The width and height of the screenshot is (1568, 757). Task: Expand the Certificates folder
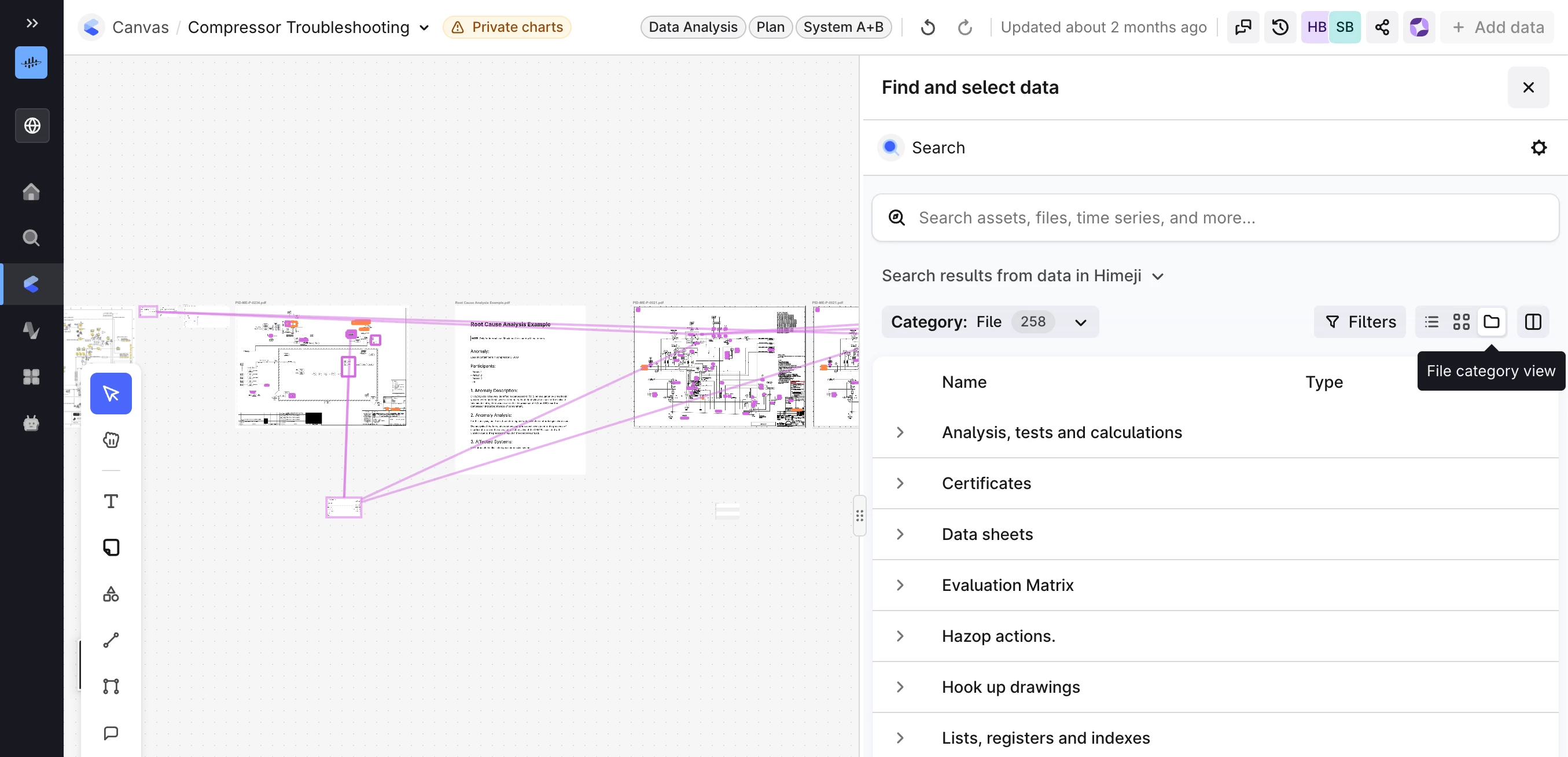coord(900,483)
